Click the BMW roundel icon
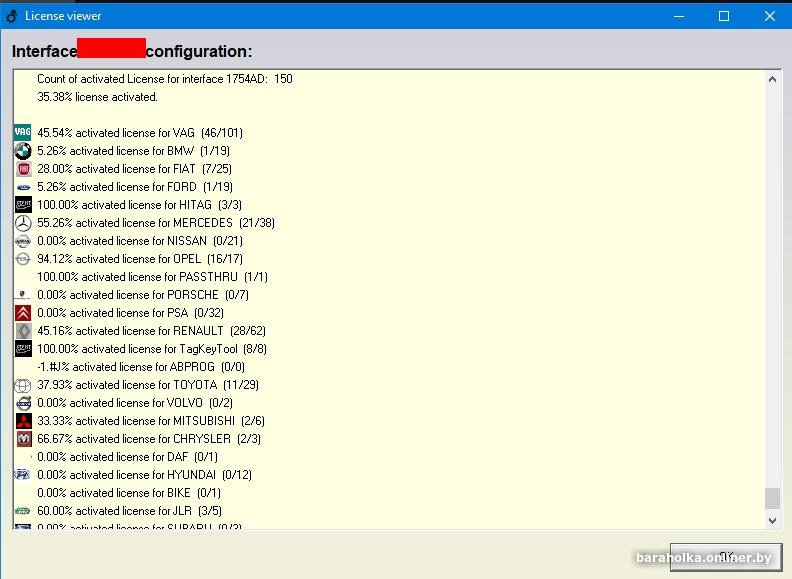Screen dimensions: 792x579 click(x=23, y=151)
